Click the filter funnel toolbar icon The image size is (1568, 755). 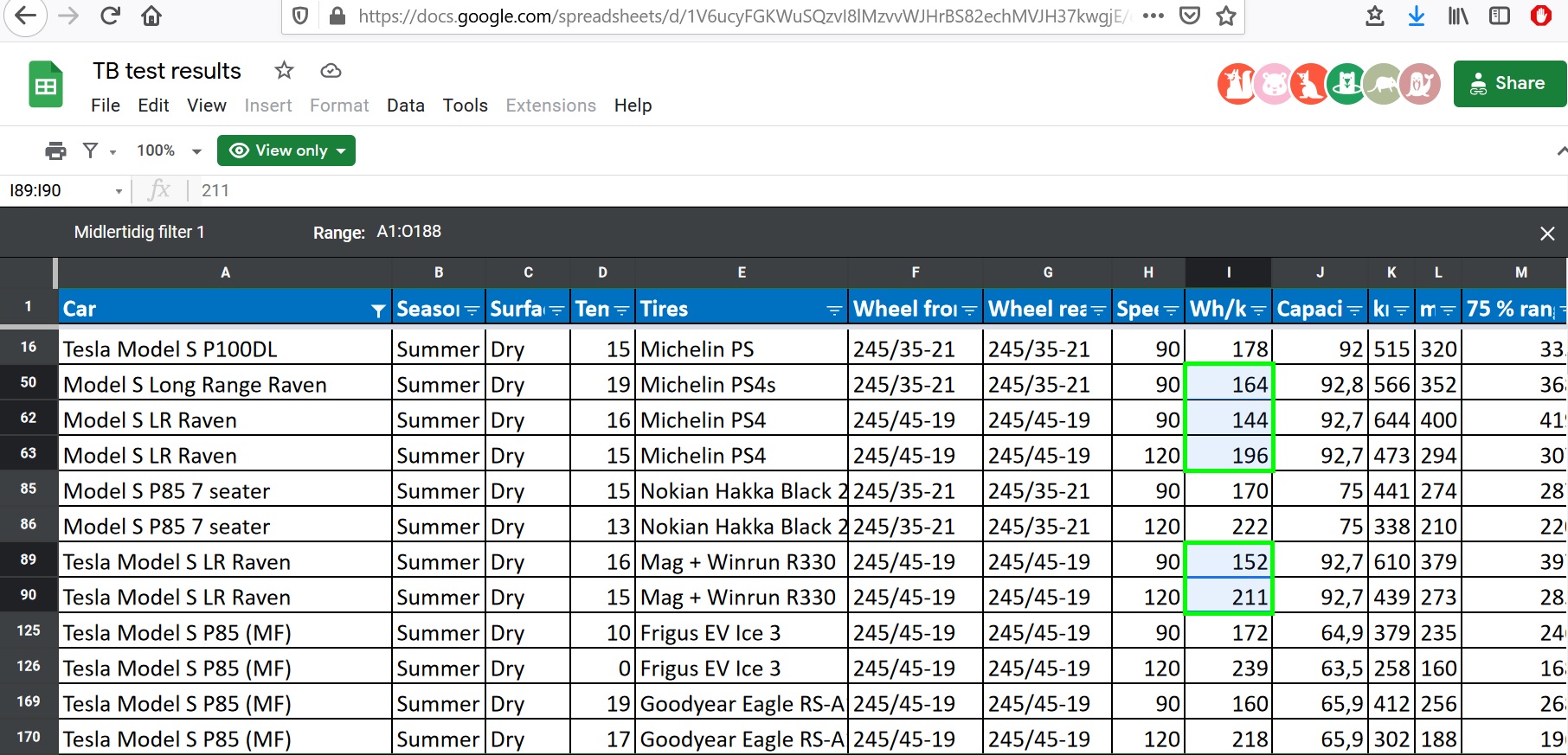(x=90, y=150)
